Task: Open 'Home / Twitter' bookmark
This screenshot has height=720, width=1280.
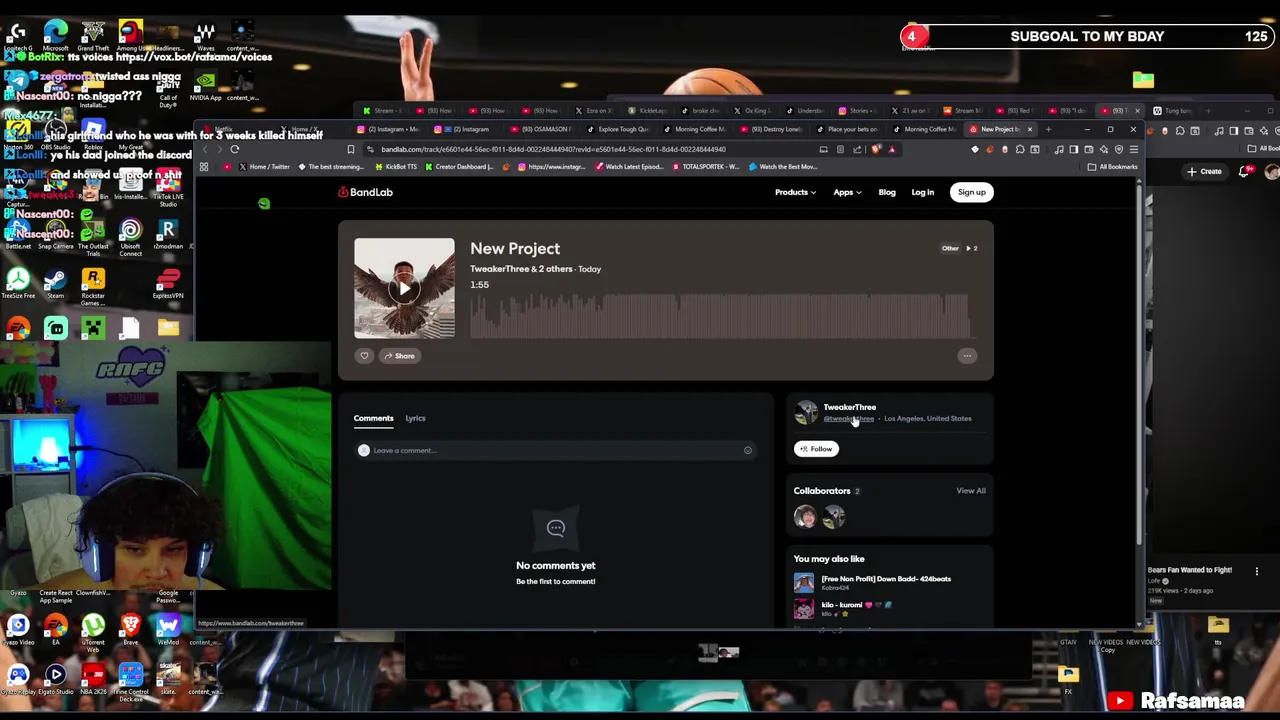Action: 265,167
